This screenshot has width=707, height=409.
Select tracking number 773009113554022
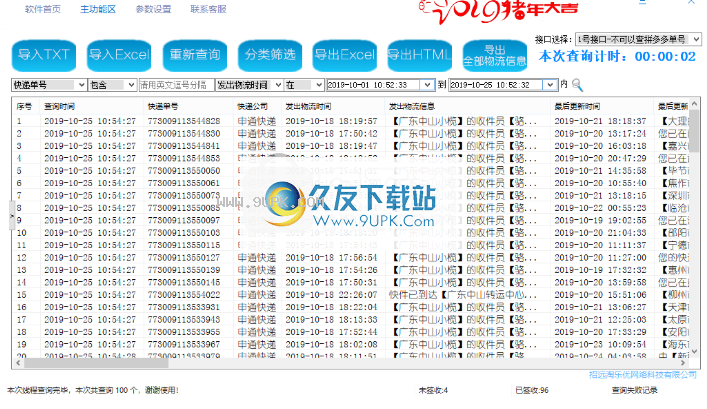point(184,294)
